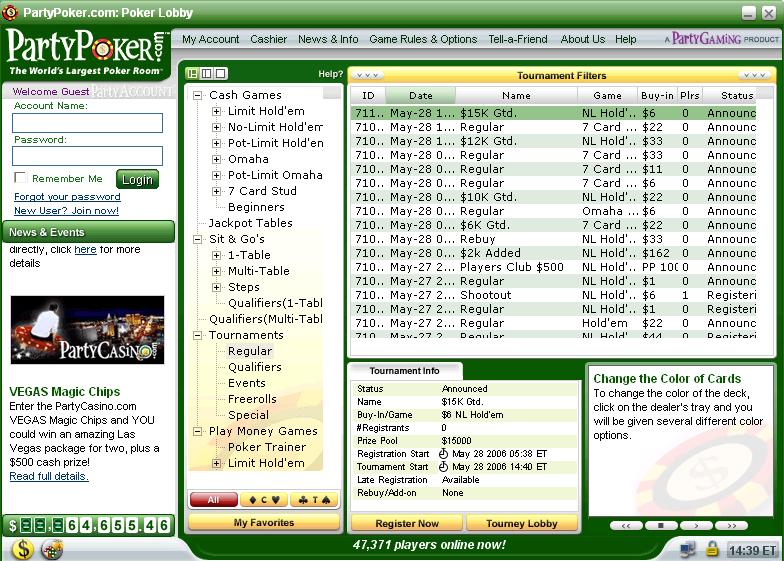This screenshot has width=784, height=561.
Task: Click the network connection status icon
Action: [x=688, y=550]
